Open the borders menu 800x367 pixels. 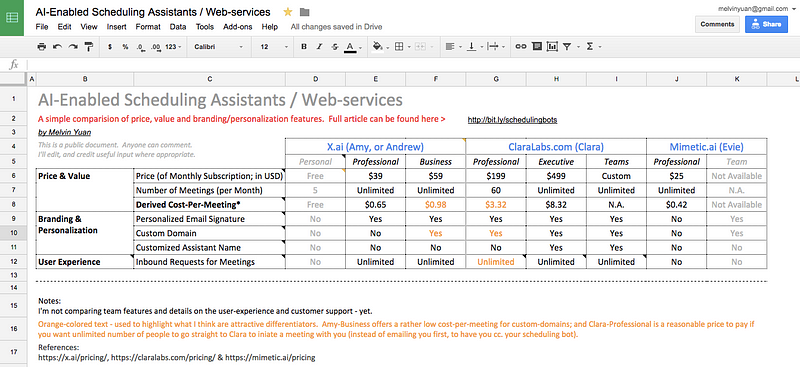[x=399, y=46]
